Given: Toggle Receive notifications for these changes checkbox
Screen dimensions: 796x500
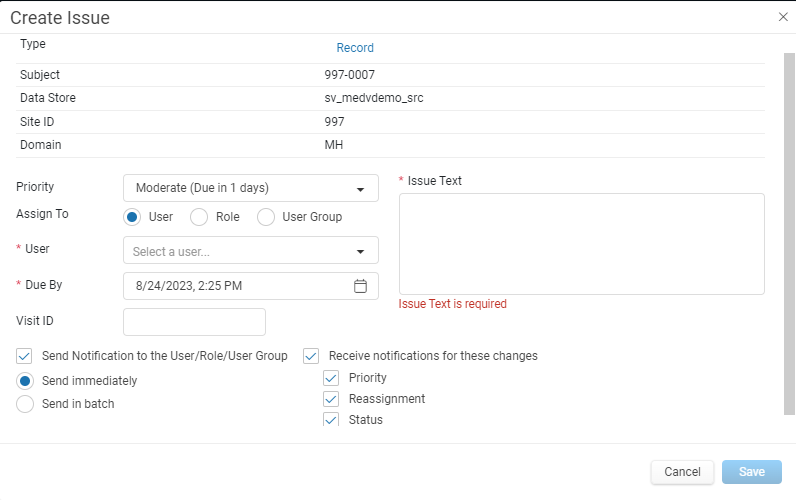Looking at the screenshot, I should (x=311, y=356).
